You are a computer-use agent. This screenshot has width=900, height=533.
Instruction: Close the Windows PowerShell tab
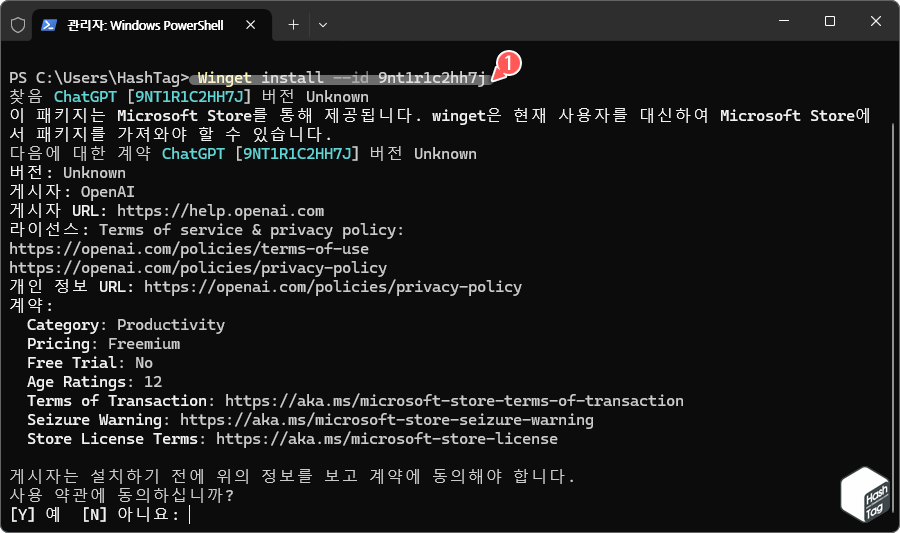pos(250,25)
